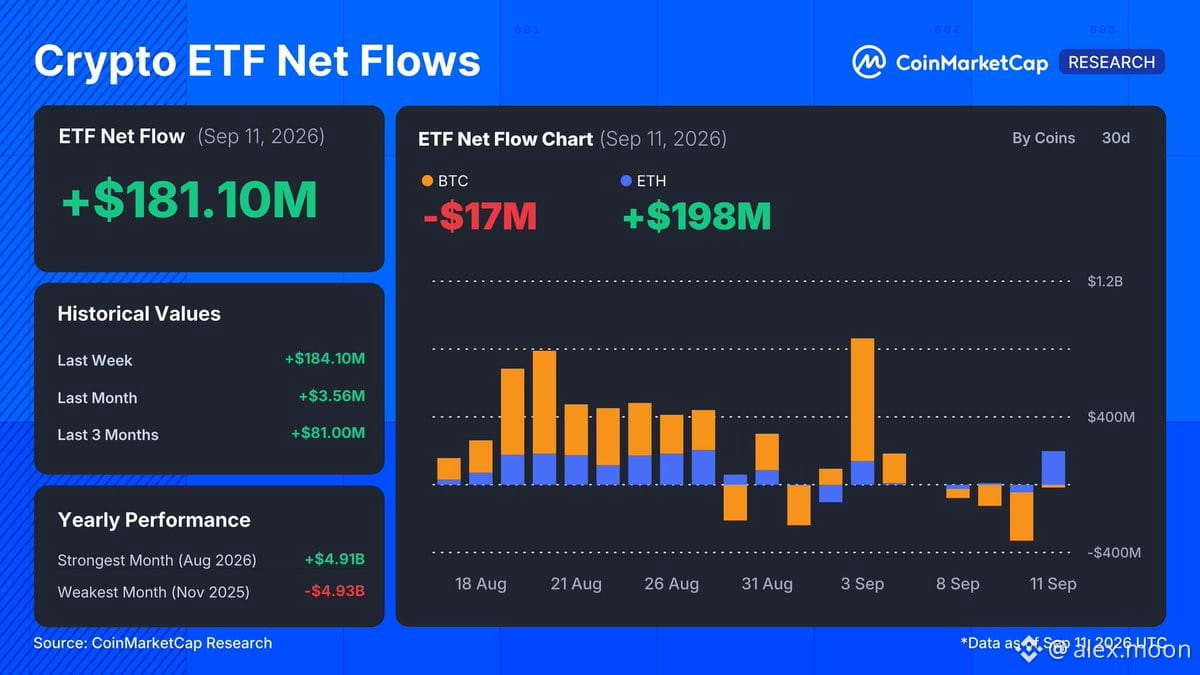
Task: Click the orange BTC legend dot
Action: pyautogui.click(x=428, y=181)
